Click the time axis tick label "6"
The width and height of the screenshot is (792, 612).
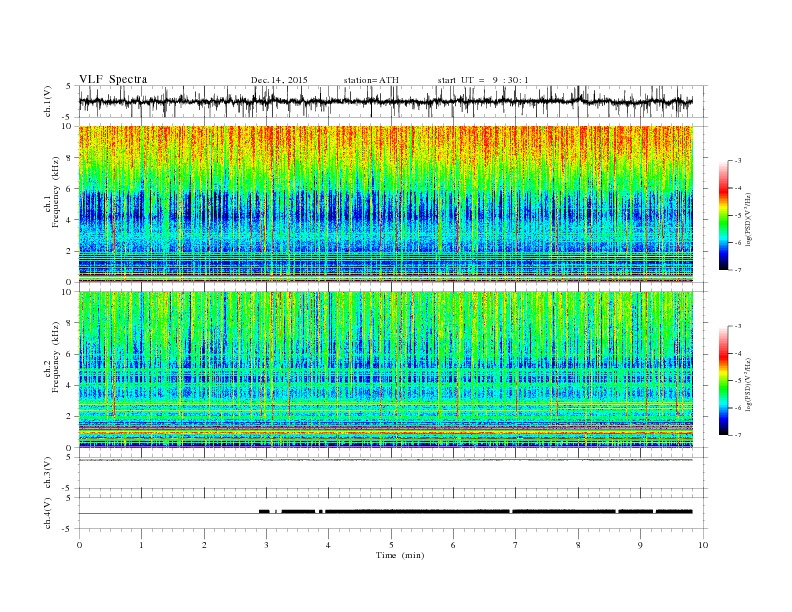point(454,545)
